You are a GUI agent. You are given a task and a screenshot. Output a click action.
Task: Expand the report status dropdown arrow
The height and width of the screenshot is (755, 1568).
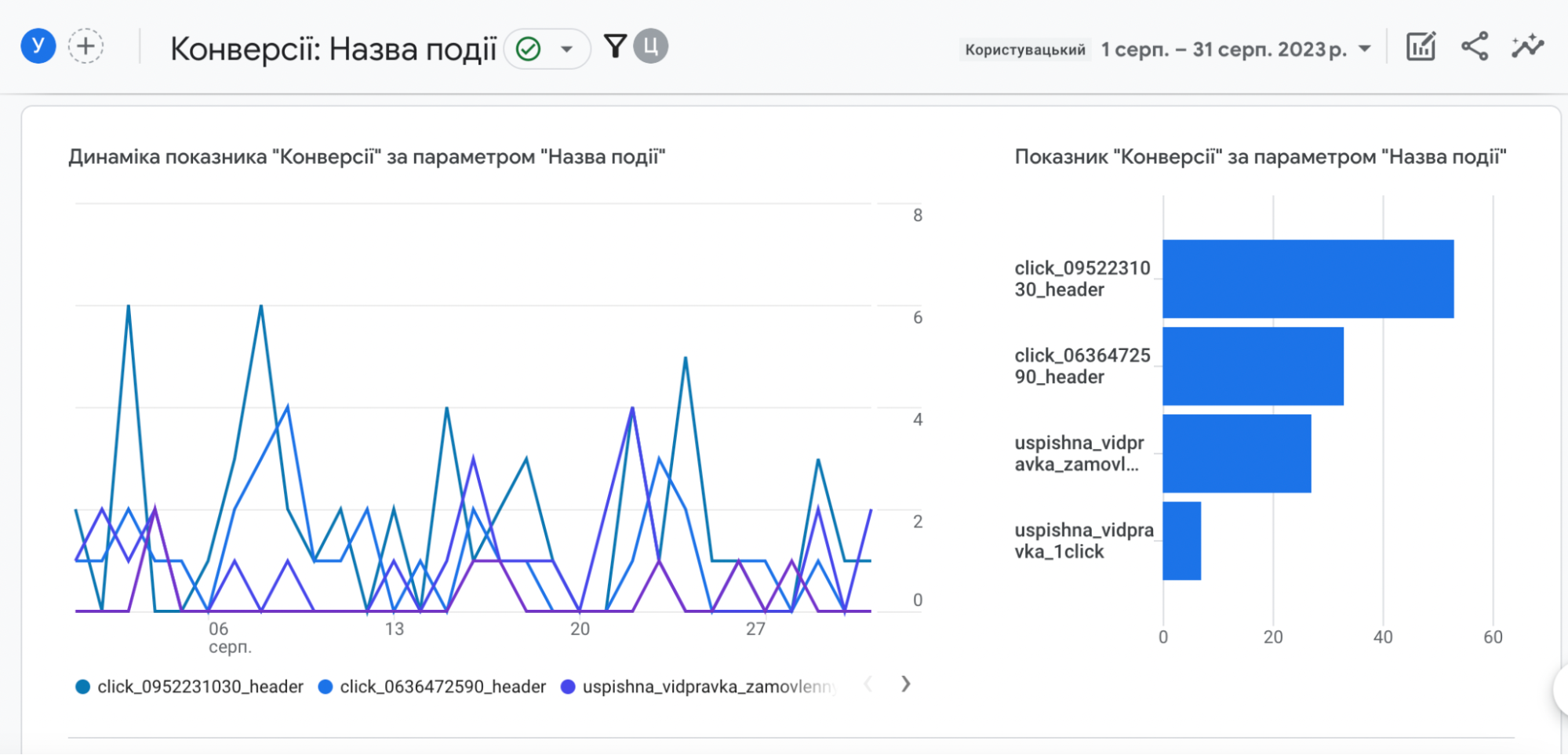click(x=566, y=49)
